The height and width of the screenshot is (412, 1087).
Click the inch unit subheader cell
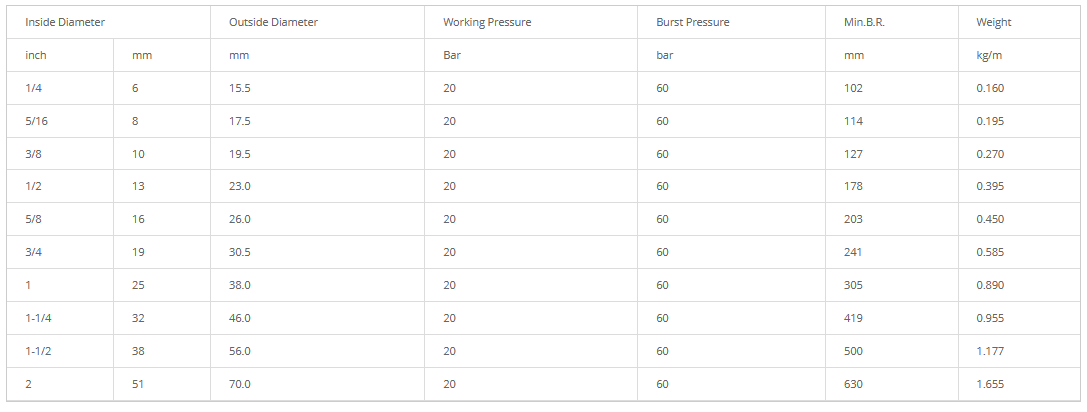tap(36, 55)
